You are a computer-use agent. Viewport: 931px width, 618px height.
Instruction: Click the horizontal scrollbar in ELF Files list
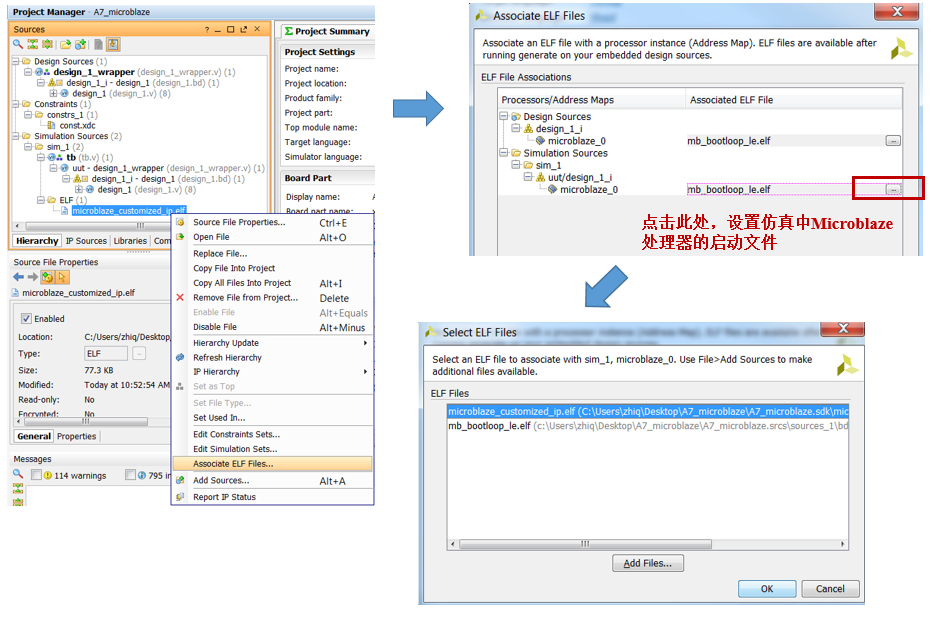(585, 544)
